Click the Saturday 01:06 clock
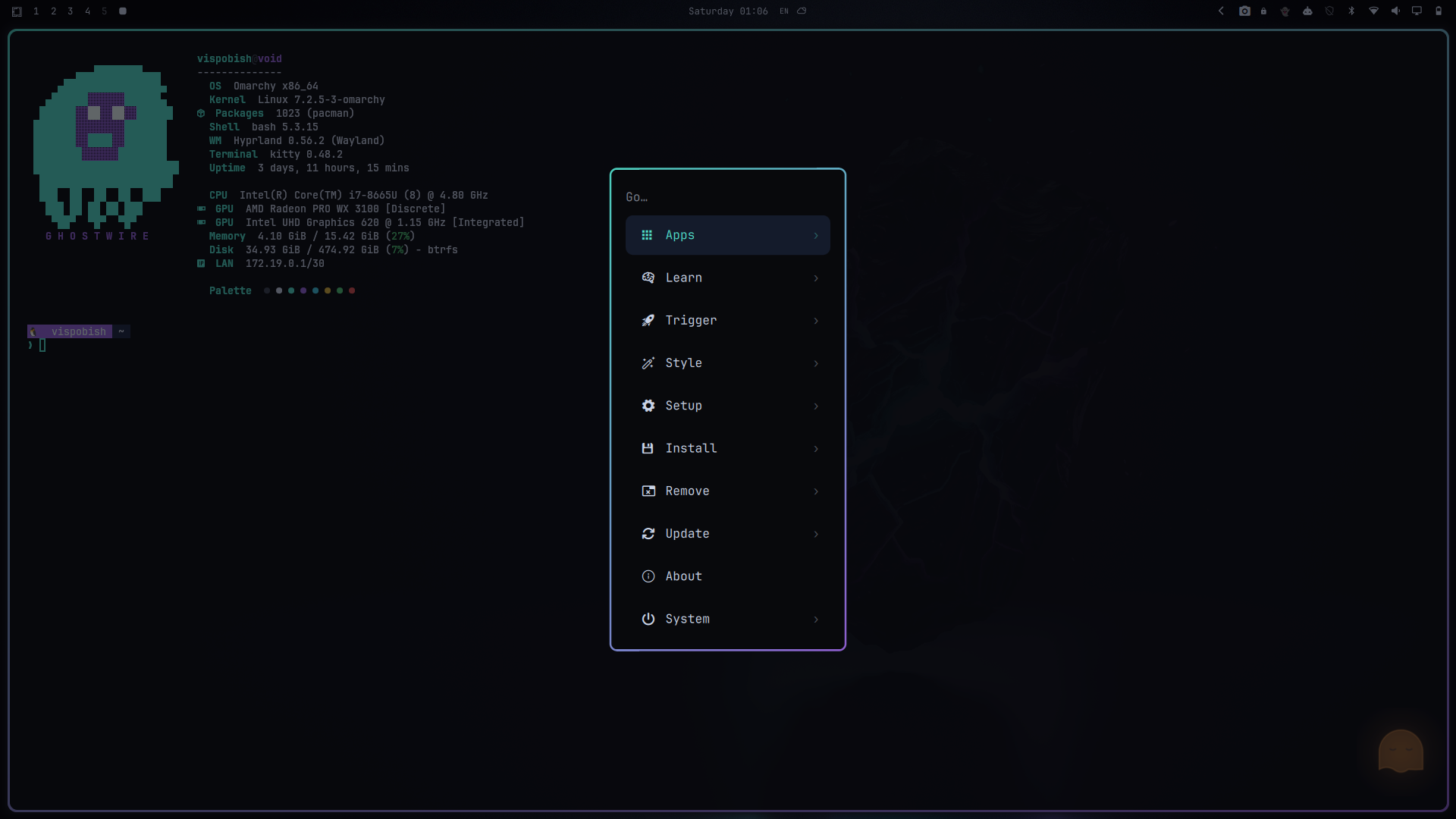 pyautogui.click(x=728, y=11)
